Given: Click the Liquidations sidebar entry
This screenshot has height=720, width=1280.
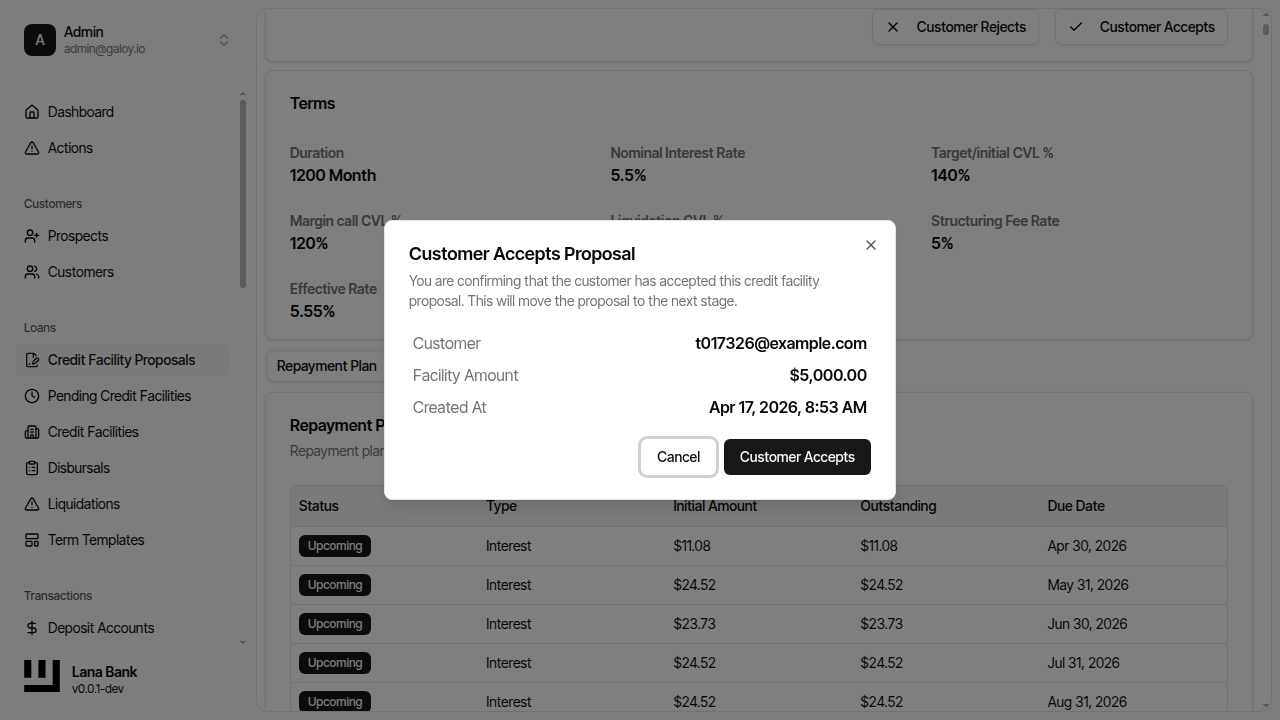Looking at the screenshot, I should 83,503.
